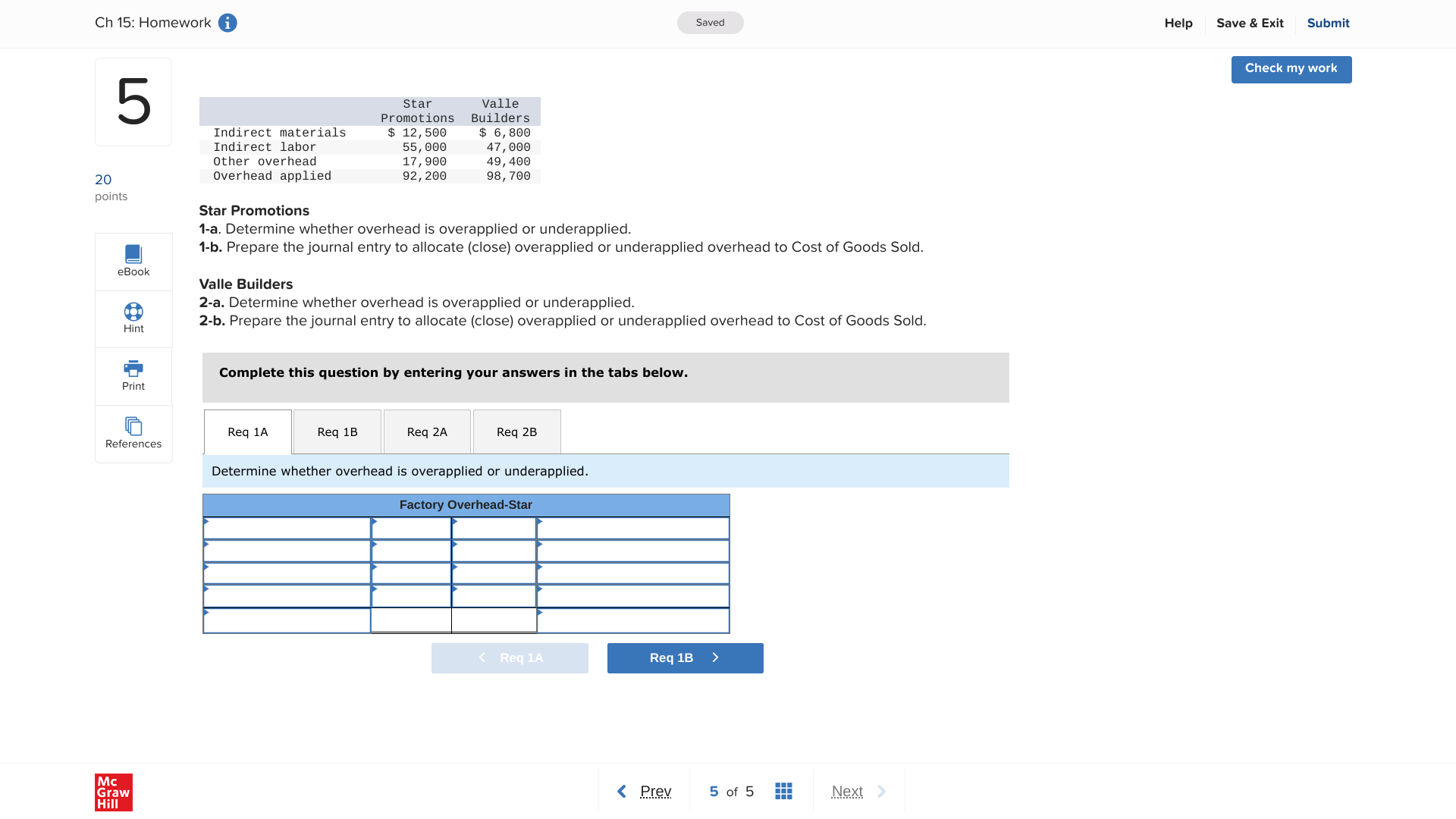Screen dimensions: 1456x819
Task: Switch to the Req 2A tab
Action: (x=427, y=432)
